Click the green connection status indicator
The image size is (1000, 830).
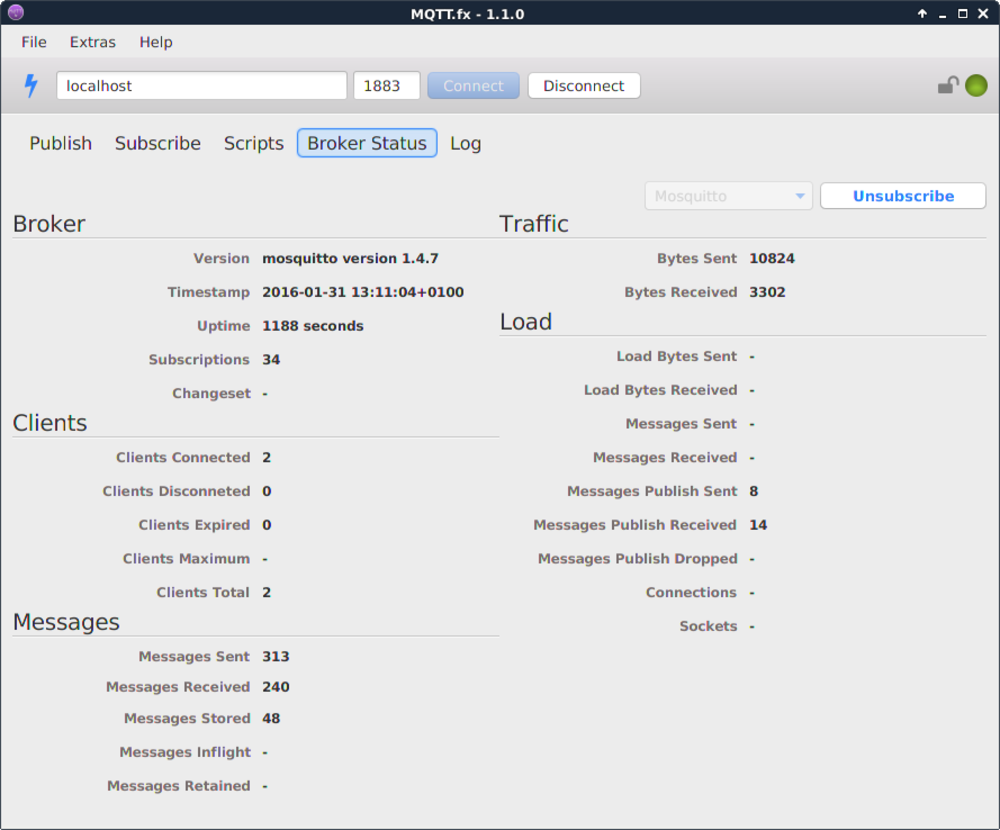click(976, 86)
